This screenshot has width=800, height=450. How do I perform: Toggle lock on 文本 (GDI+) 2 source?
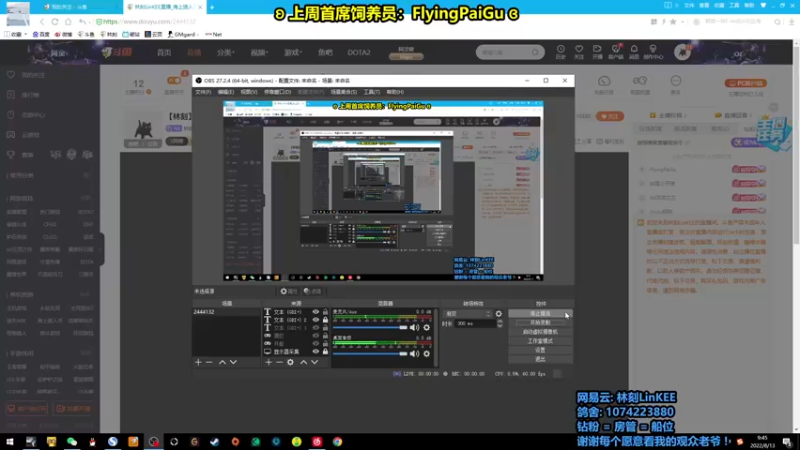pos(325,320)
